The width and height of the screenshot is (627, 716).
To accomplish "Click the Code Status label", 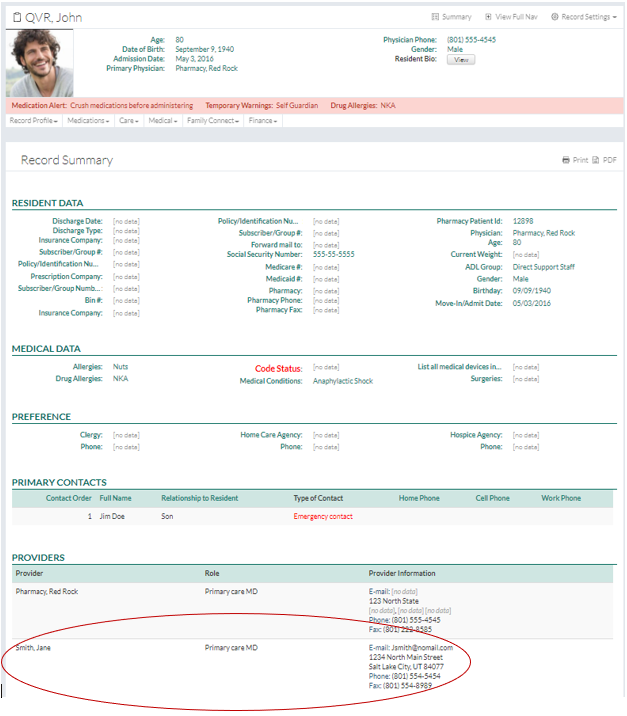I will [278, 368].
